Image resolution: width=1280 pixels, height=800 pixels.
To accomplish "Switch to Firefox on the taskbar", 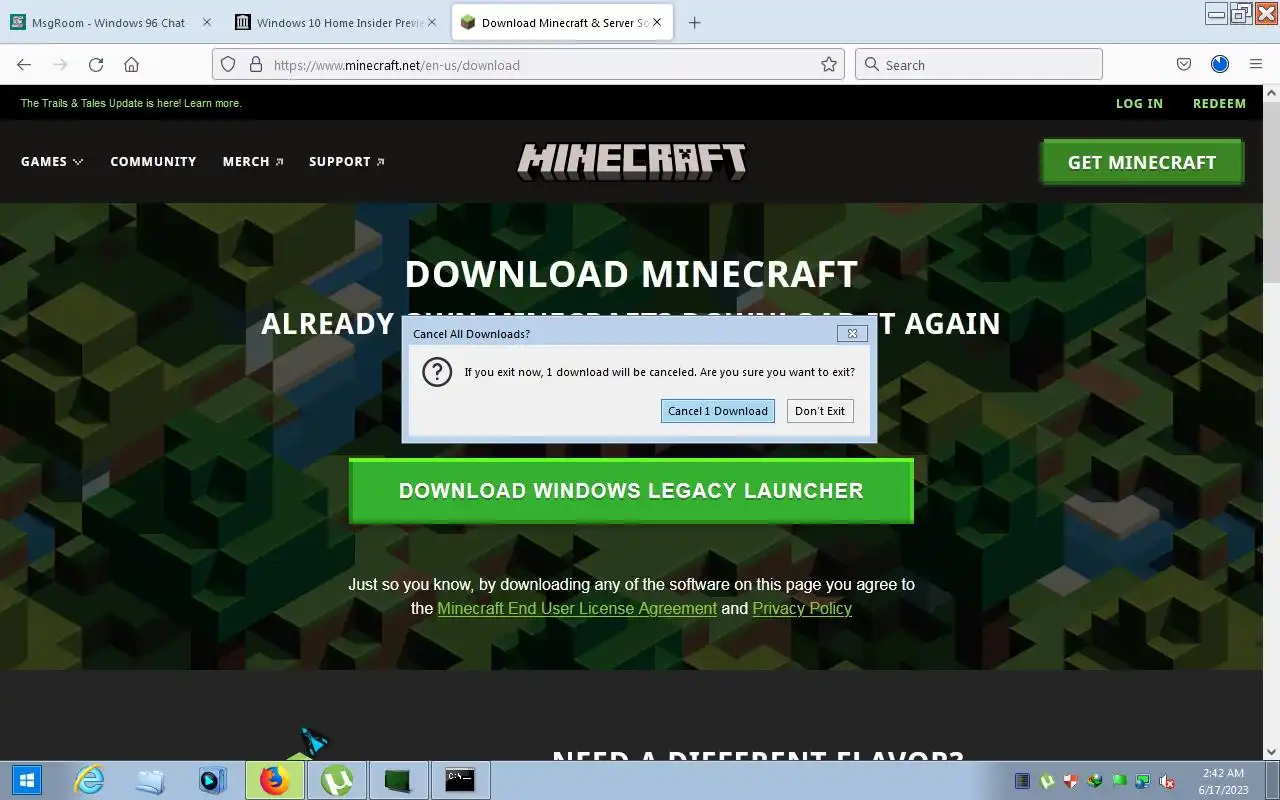I will pos(274,780).
